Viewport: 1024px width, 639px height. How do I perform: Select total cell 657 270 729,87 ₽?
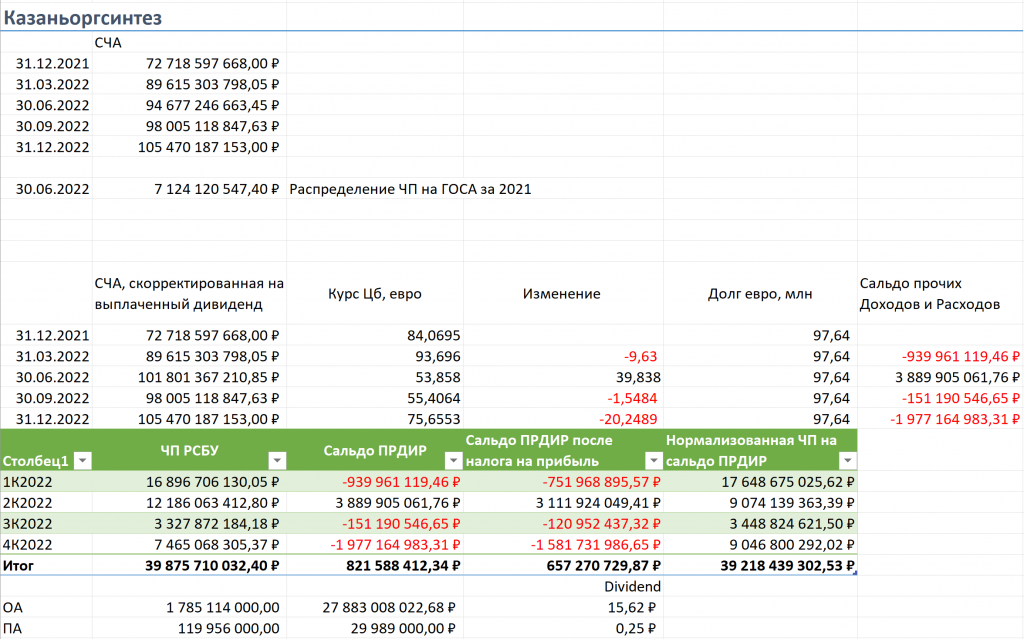(603, 565)
